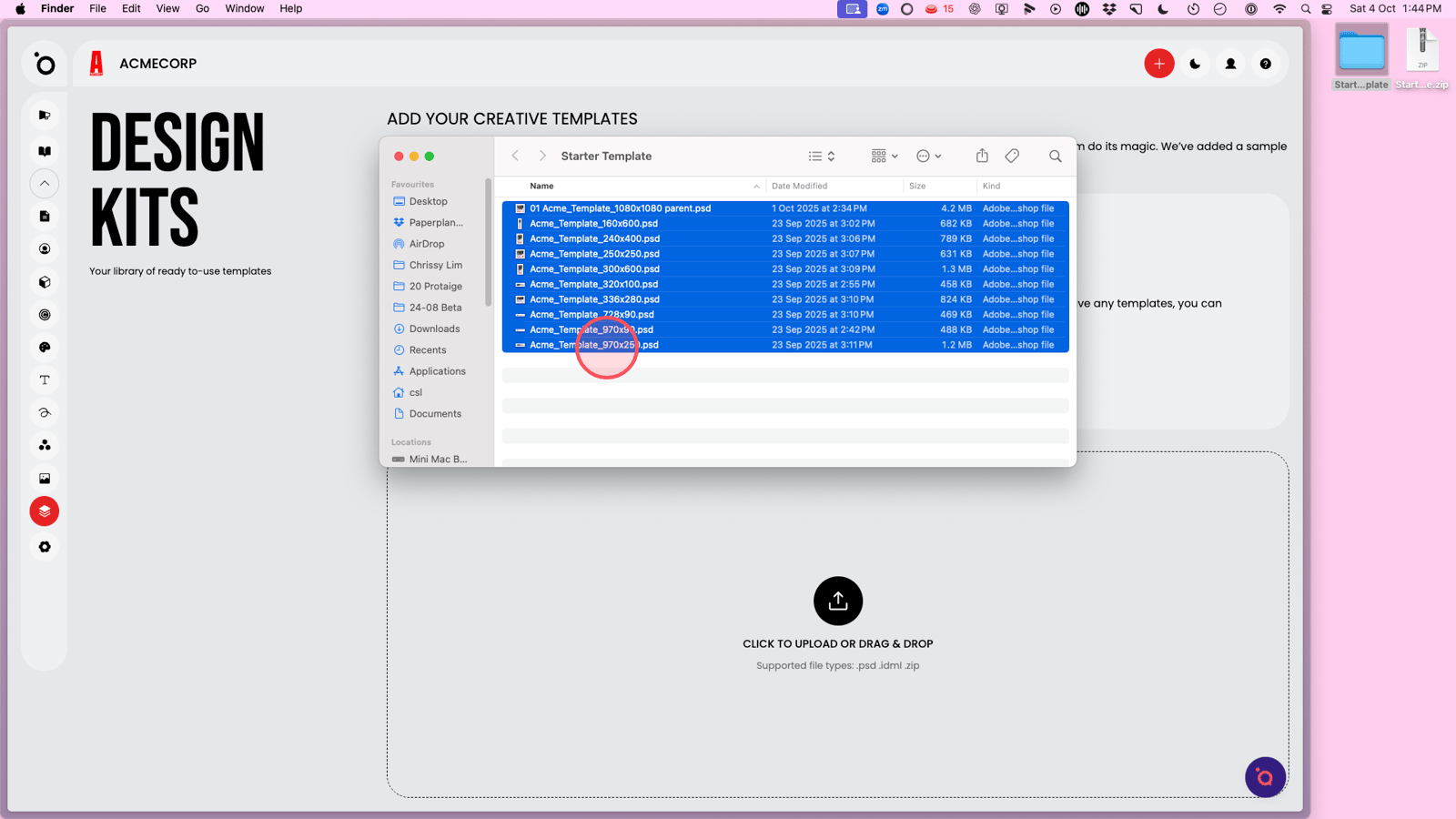The height and width of the screenshot is (819, 1456).
Task: Click the Finder share icon
Action: point(982,156)
